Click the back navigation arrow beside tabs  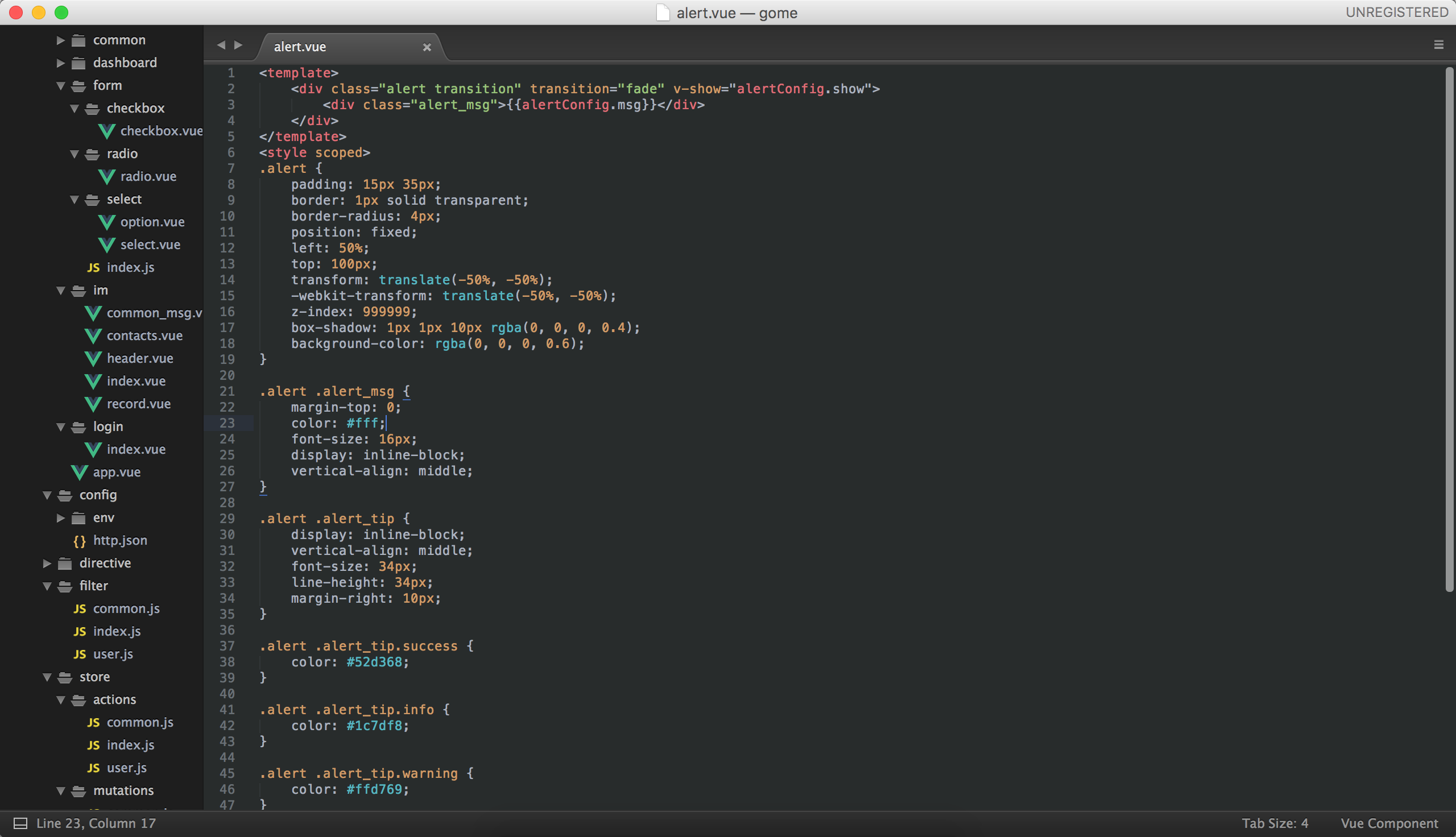[x=221, y=45]
